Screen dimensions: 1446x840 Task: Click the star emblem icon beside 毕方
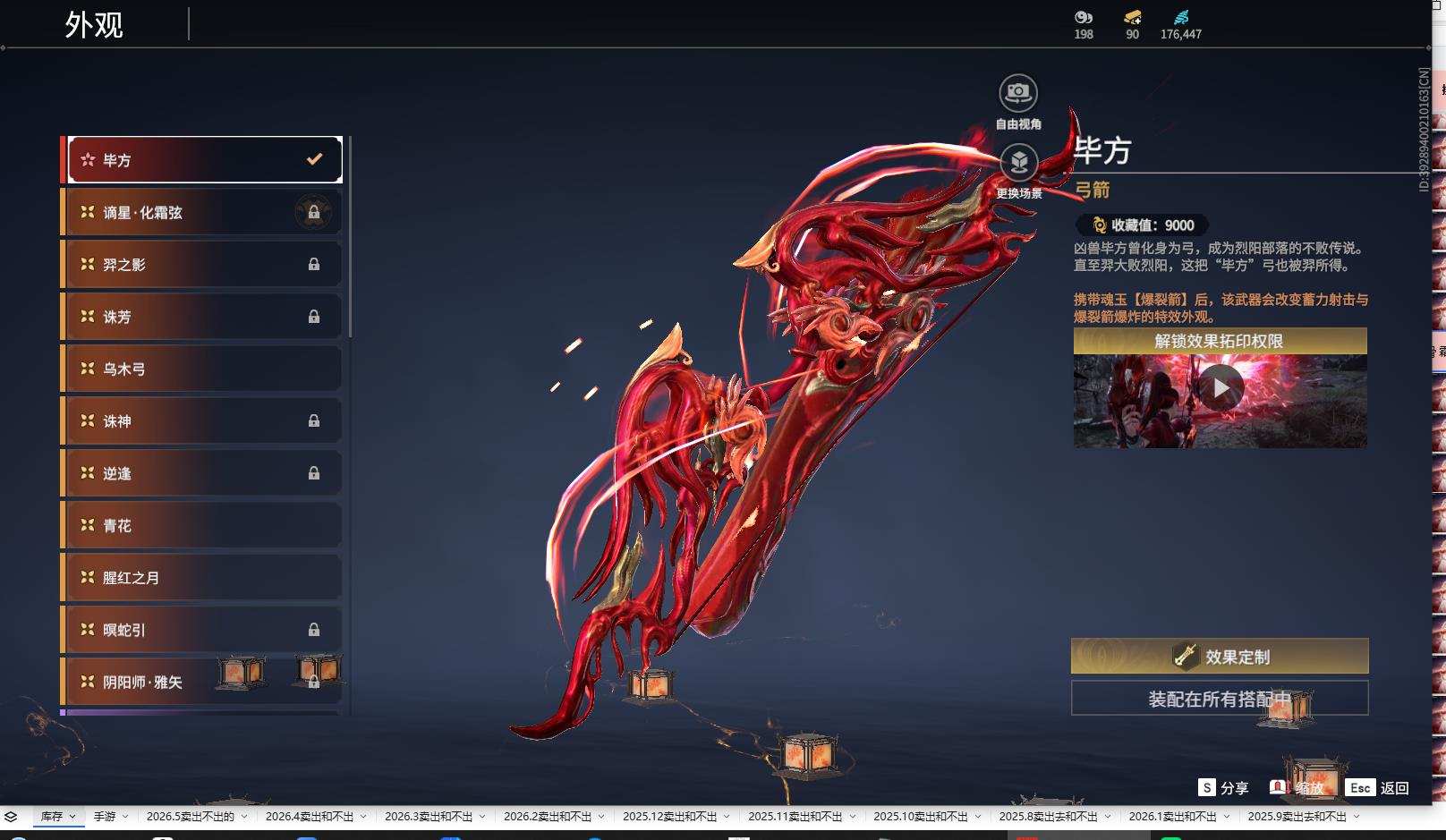tap(88, 160)
